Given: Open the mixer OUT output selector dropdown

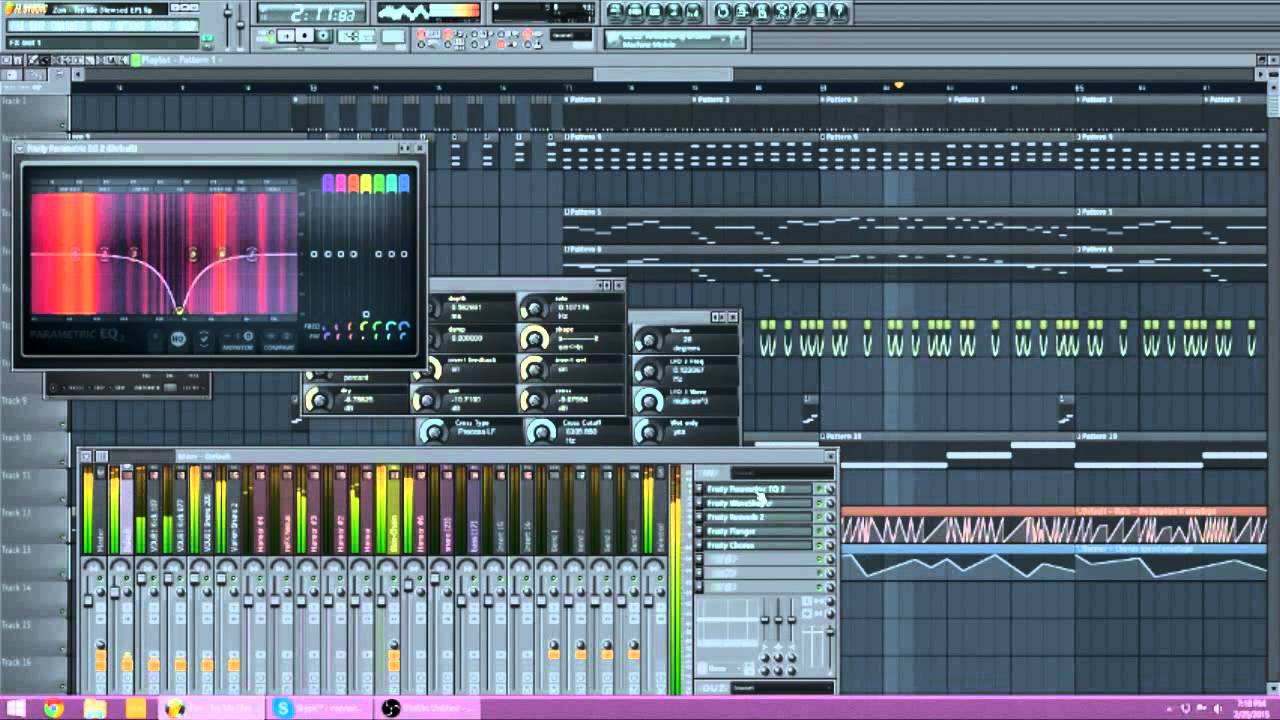Looking at the screenshot, I should (x=780, y=687).
